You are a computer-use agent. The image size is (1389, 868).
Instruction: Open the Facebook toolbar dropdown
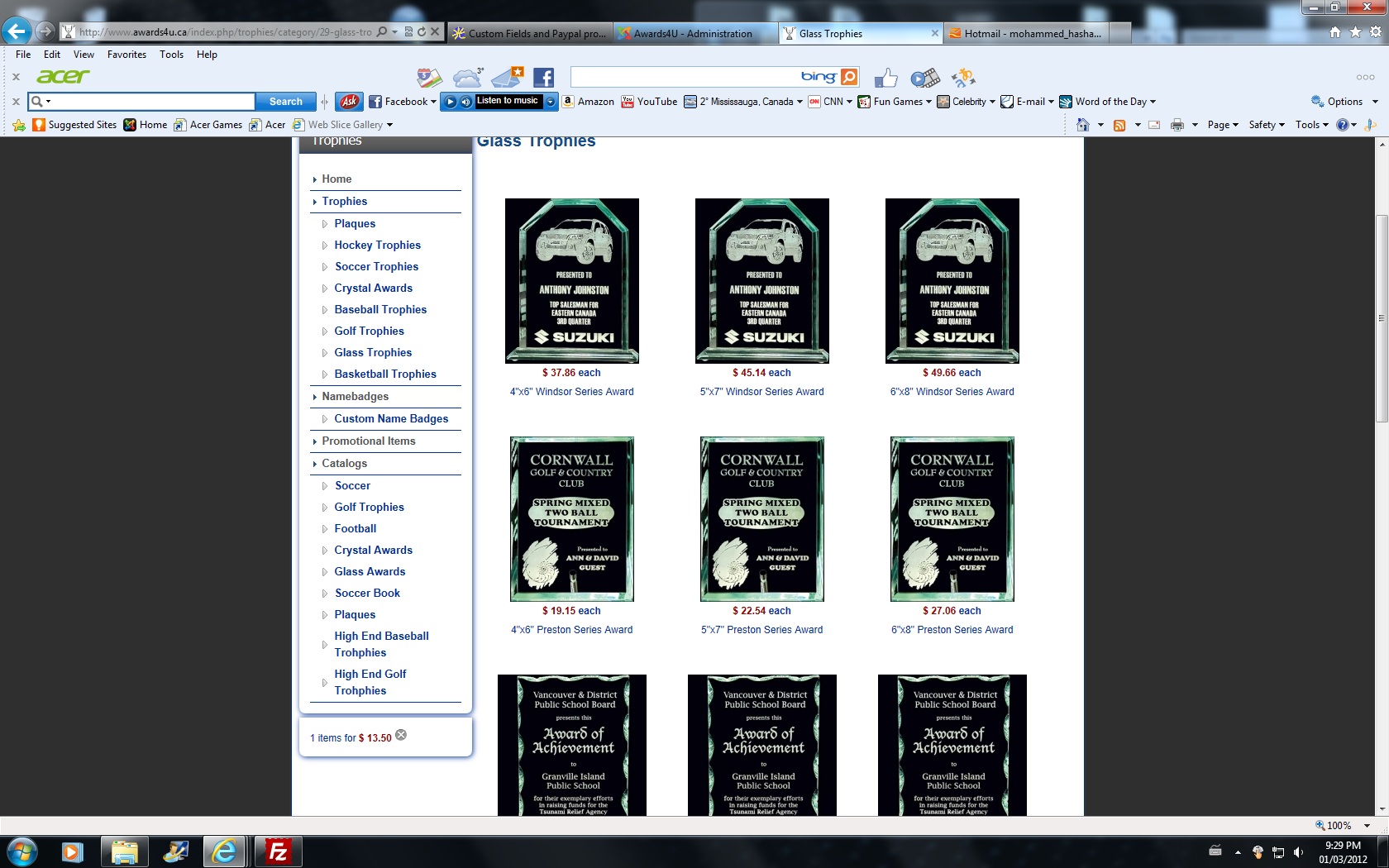tap(433, 102)
